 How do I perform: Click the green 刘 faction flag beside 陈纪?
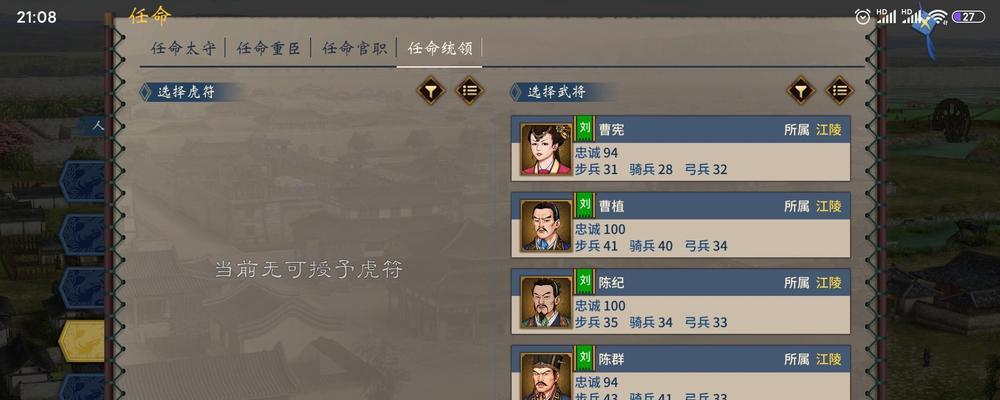[x=585, y=281]
